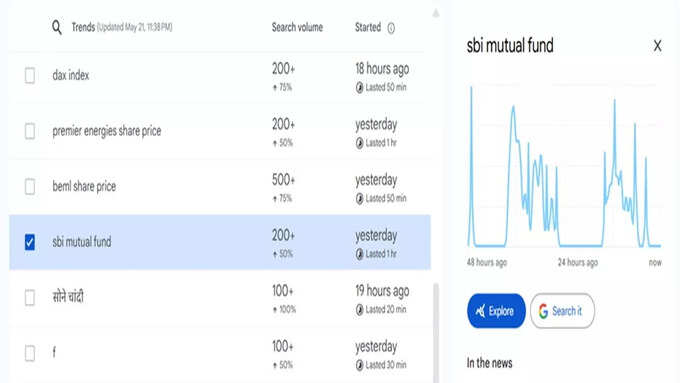The height and width of the screenshot is (383, 680).
Task: Check the beml share price checkbox
Action: [30, 187]
